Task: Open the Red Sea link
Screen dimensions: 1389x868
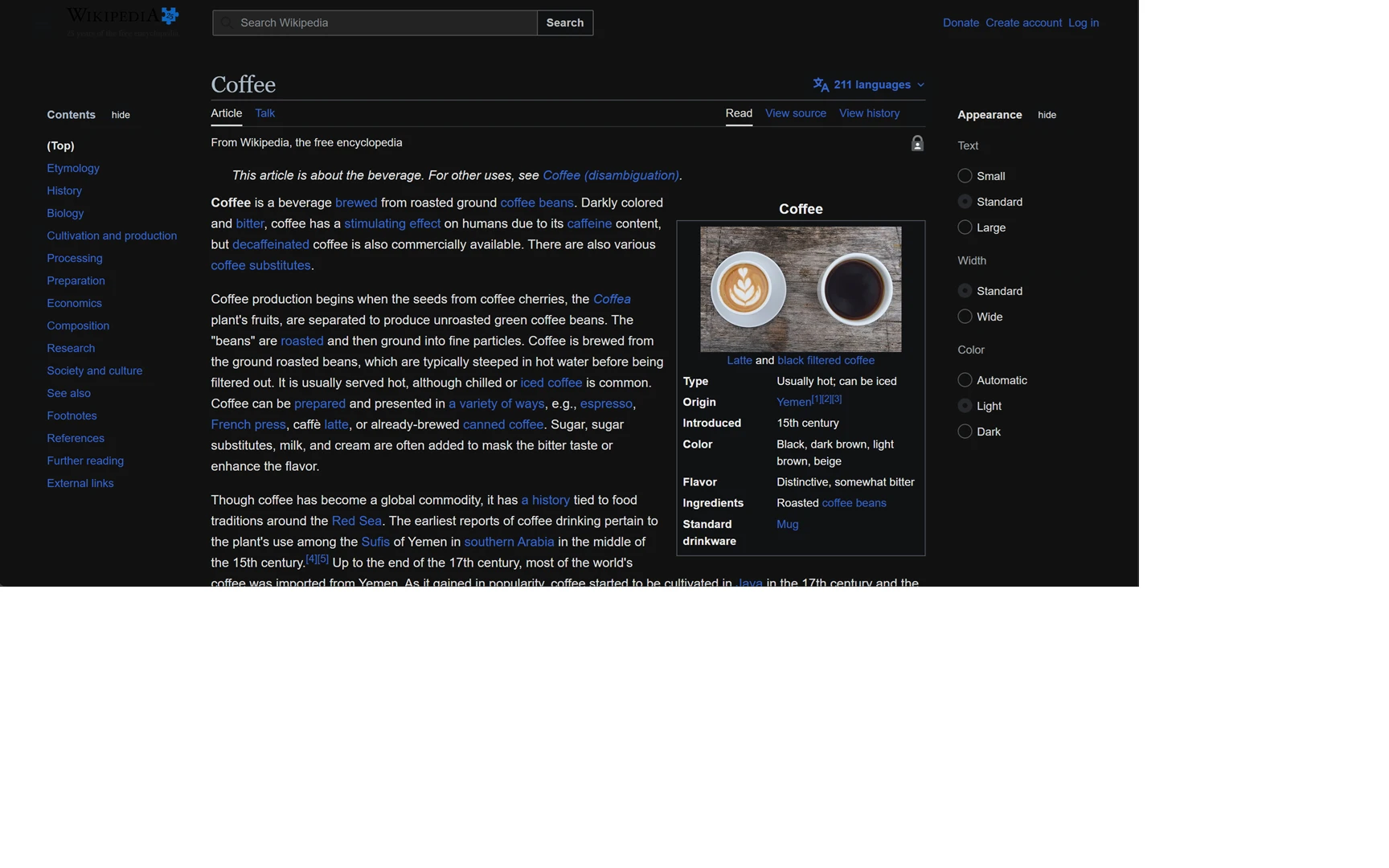Action: pos(357,521)
